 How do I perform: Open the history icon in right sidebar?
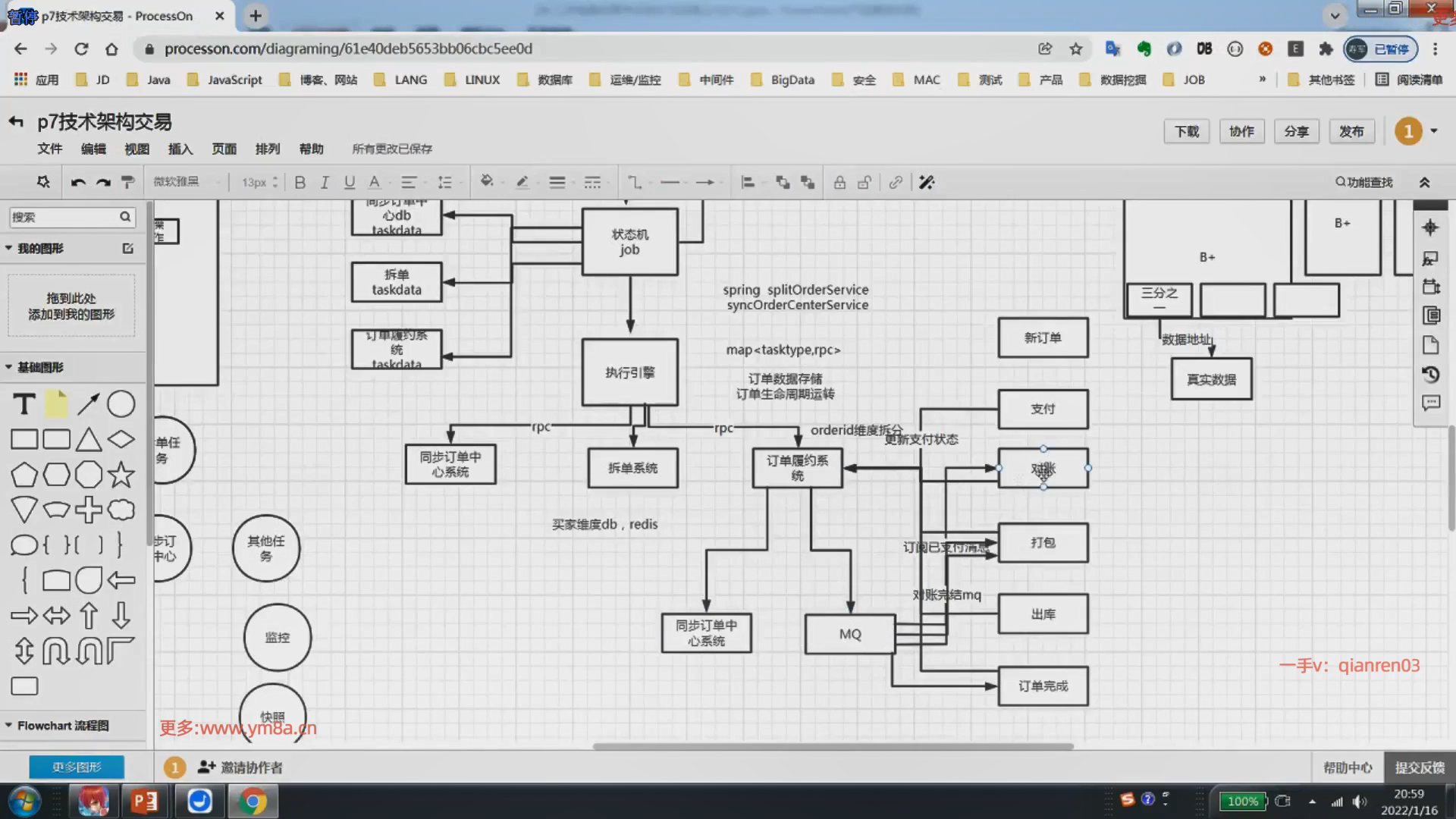[1430, 375]
